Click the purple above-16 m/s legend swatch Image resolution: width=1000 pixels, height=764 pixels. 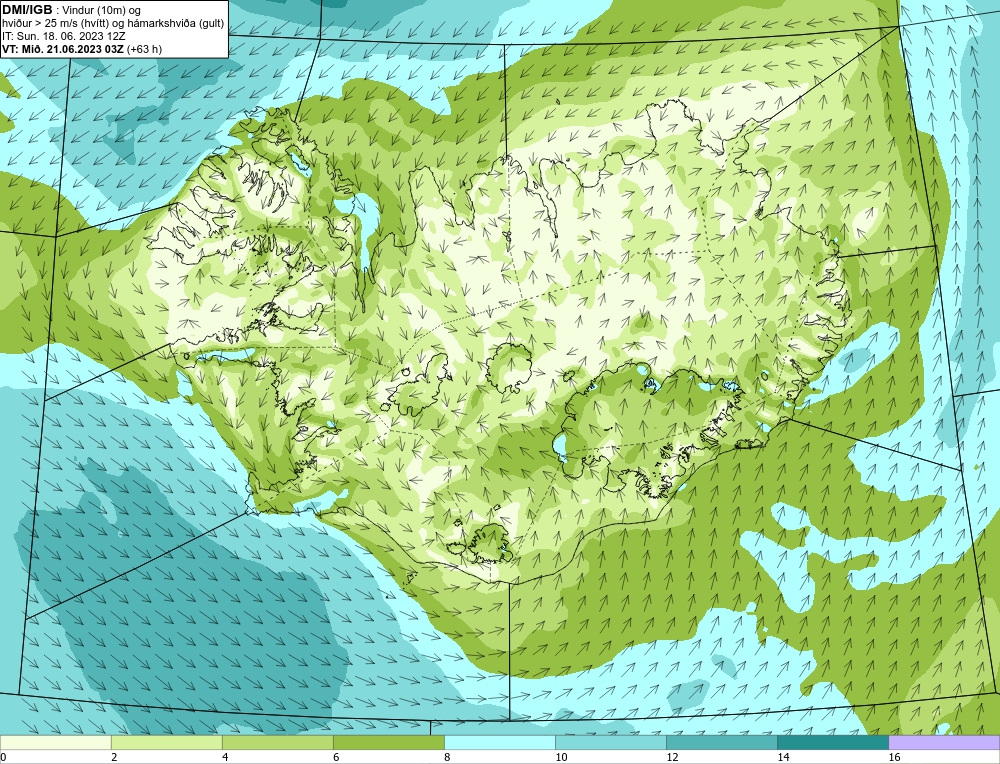point(944,742)
